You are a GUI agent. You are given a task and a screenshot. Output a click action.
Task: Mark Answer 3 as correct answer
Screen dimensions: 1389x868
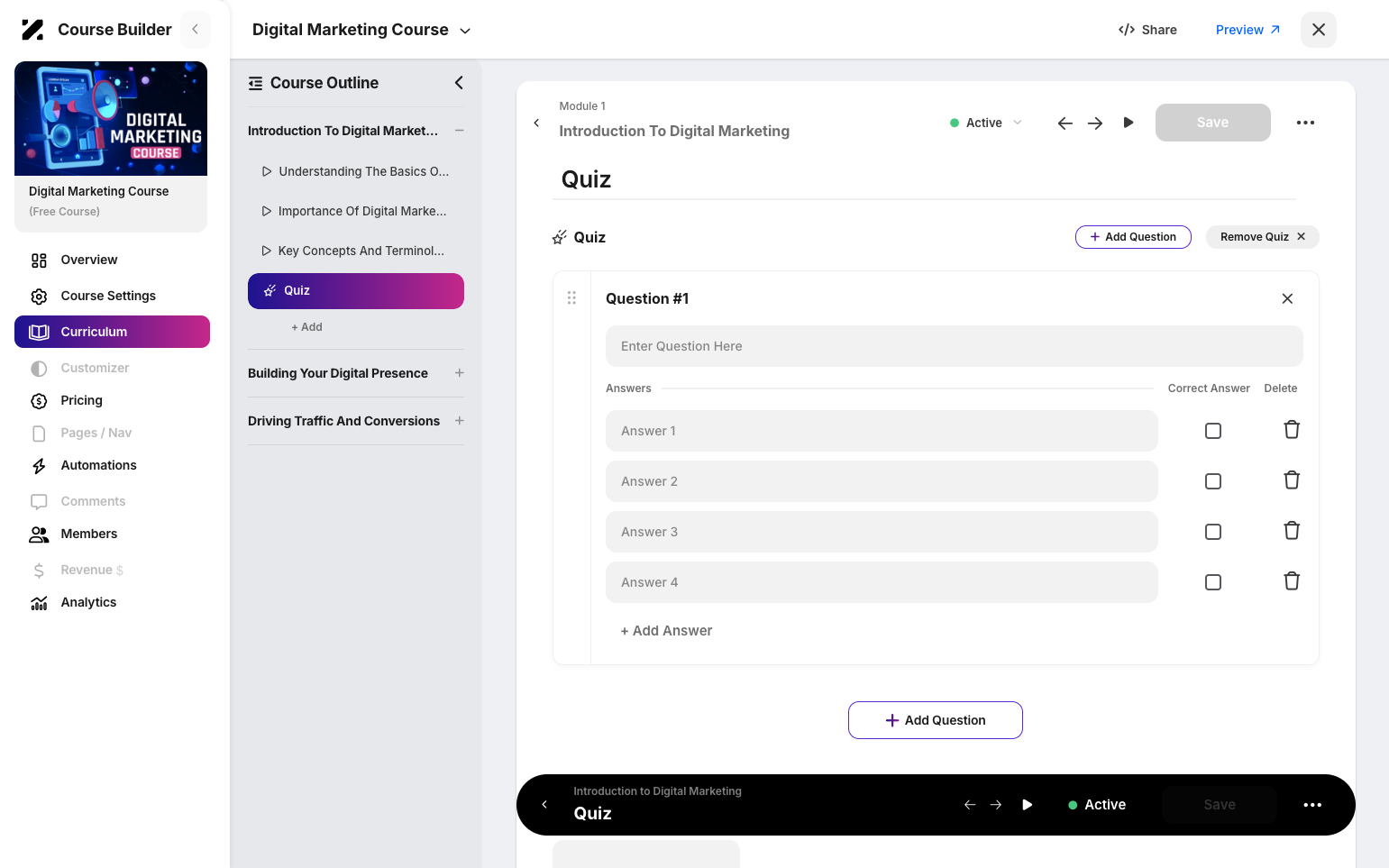click(1213, 532)
